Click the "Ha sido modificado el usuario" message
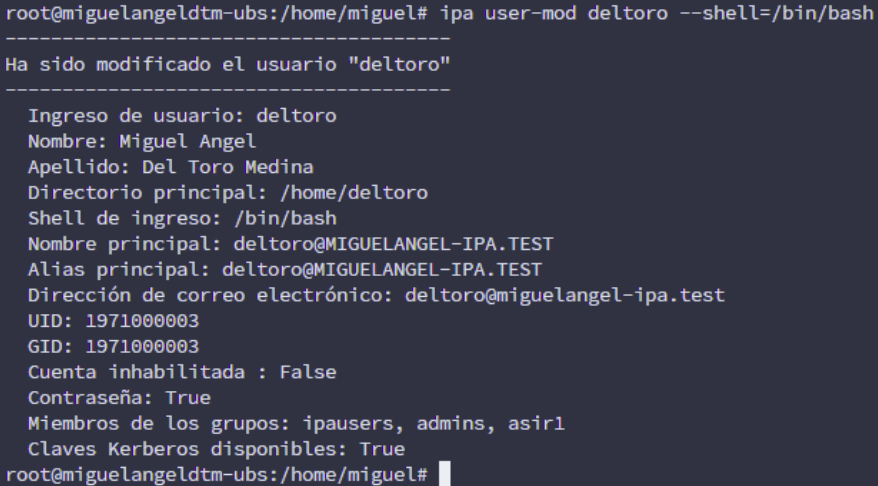Screen dimensions: 878x486 [228, 65]
